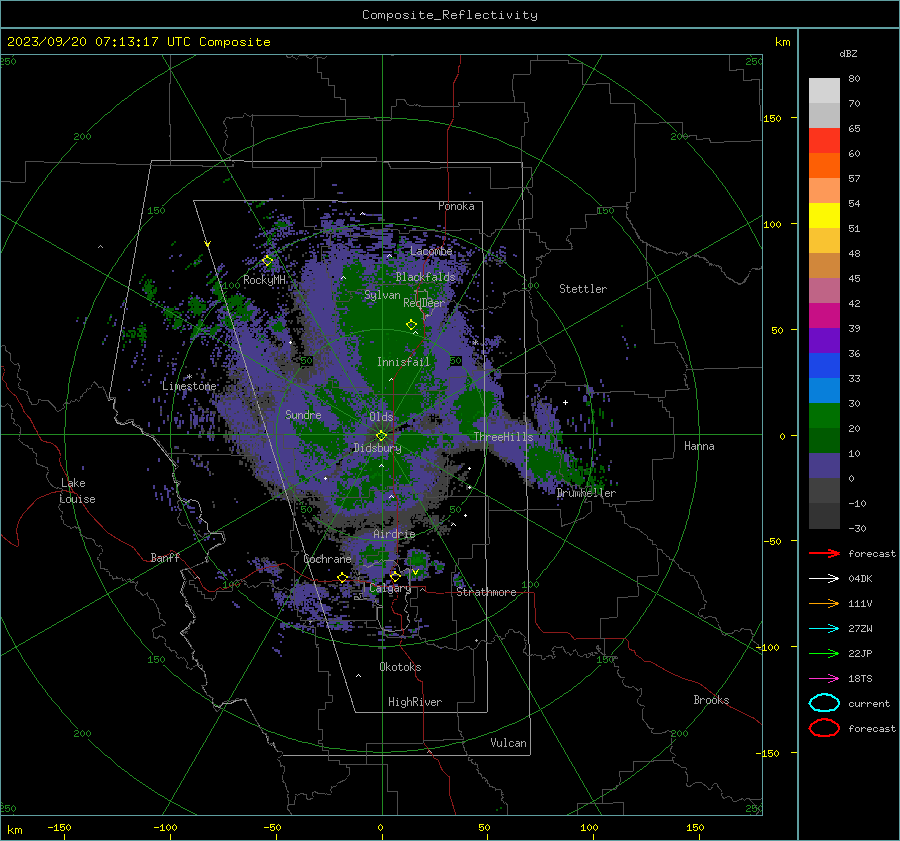Click the RedDeer city label

tap(424, 303)
